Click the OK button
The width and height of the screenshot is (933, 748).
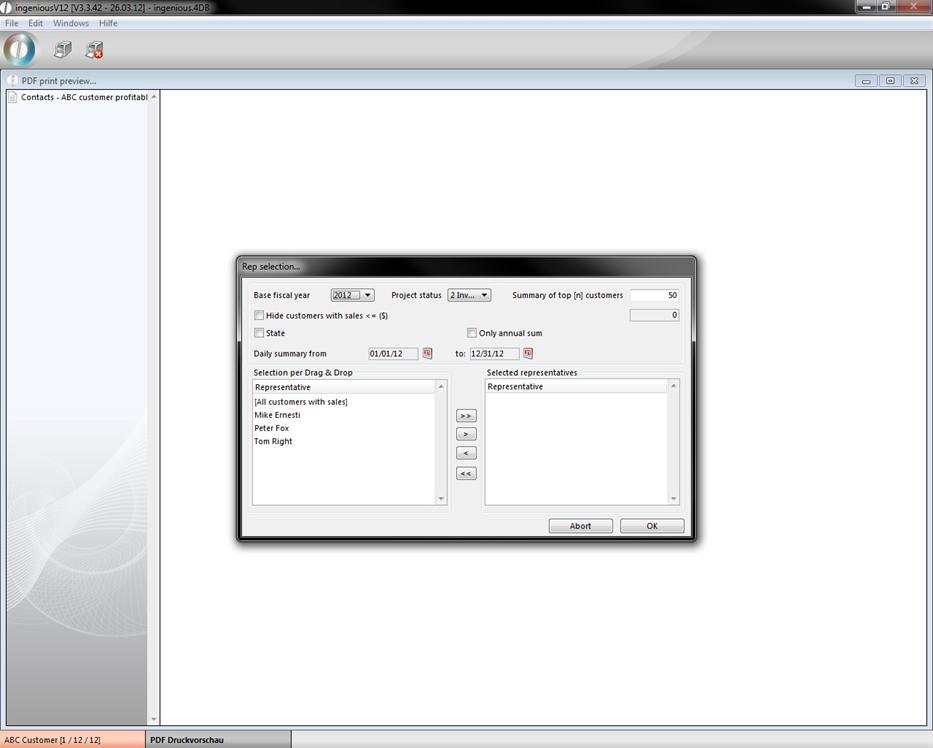pyautogui.click(x=652, y=526)
